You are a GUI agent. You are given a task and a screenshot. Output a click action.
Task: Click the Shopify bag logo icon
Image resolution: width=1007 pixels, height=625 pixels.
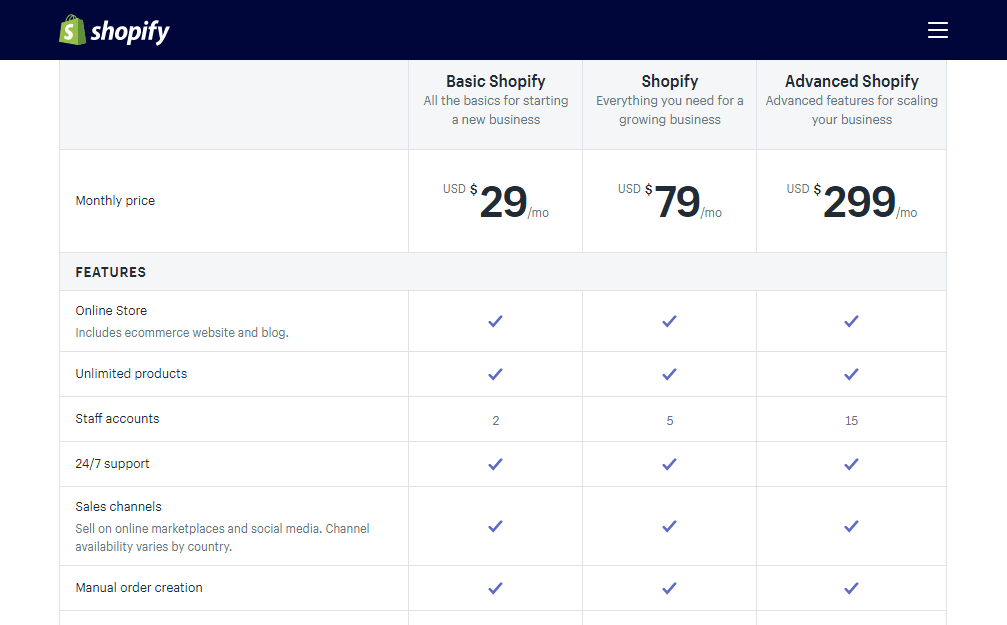click(x=70, y=30)
